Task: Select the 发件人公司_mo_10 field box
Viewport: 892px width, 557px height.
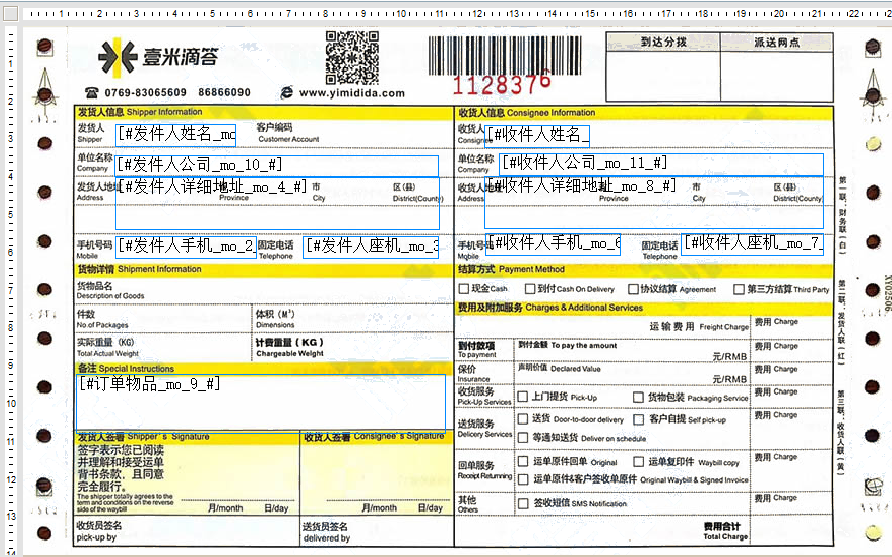Action: (277, 166)
